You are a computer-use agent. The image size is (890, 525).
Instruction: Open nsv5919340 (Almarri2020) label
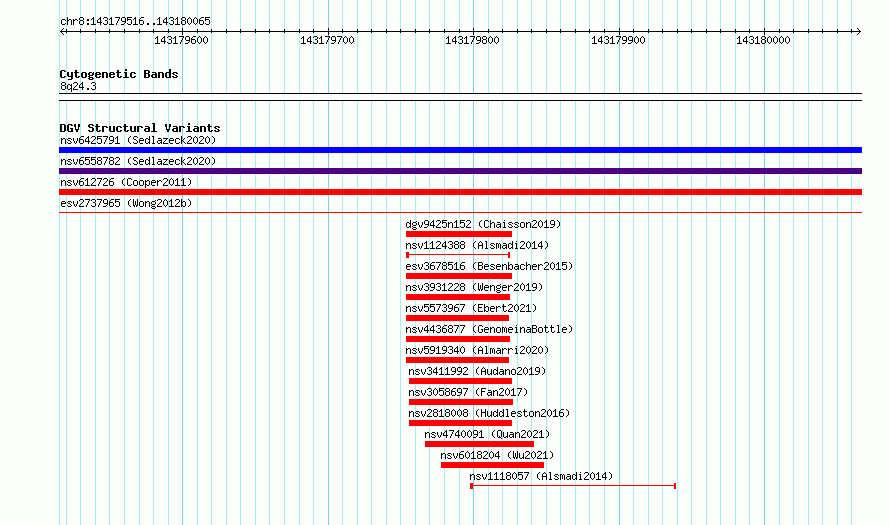click(x=477, y=350)
